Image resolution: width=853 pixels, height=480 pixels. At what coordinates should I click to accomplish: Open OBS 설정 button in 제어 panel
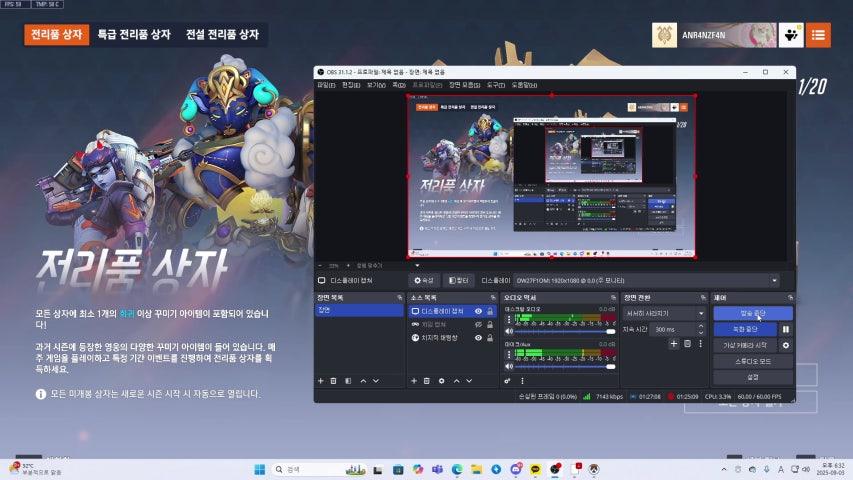(753, 377)
